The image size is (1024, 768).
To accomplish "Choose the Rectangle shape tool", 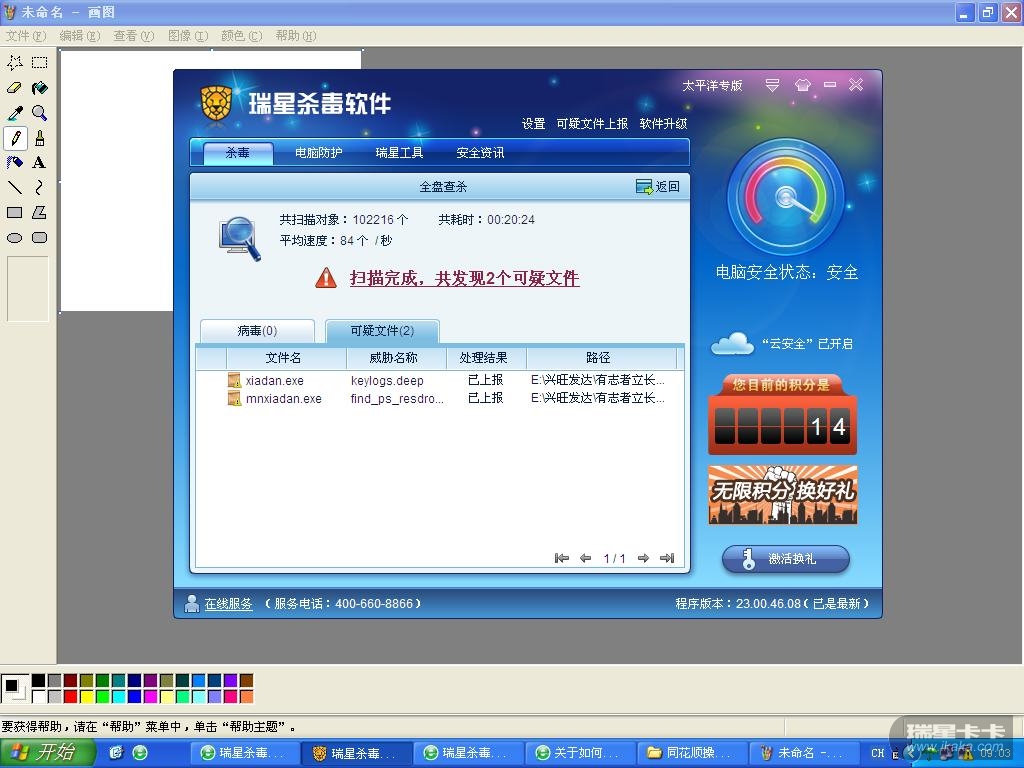I will click(14, 213).
